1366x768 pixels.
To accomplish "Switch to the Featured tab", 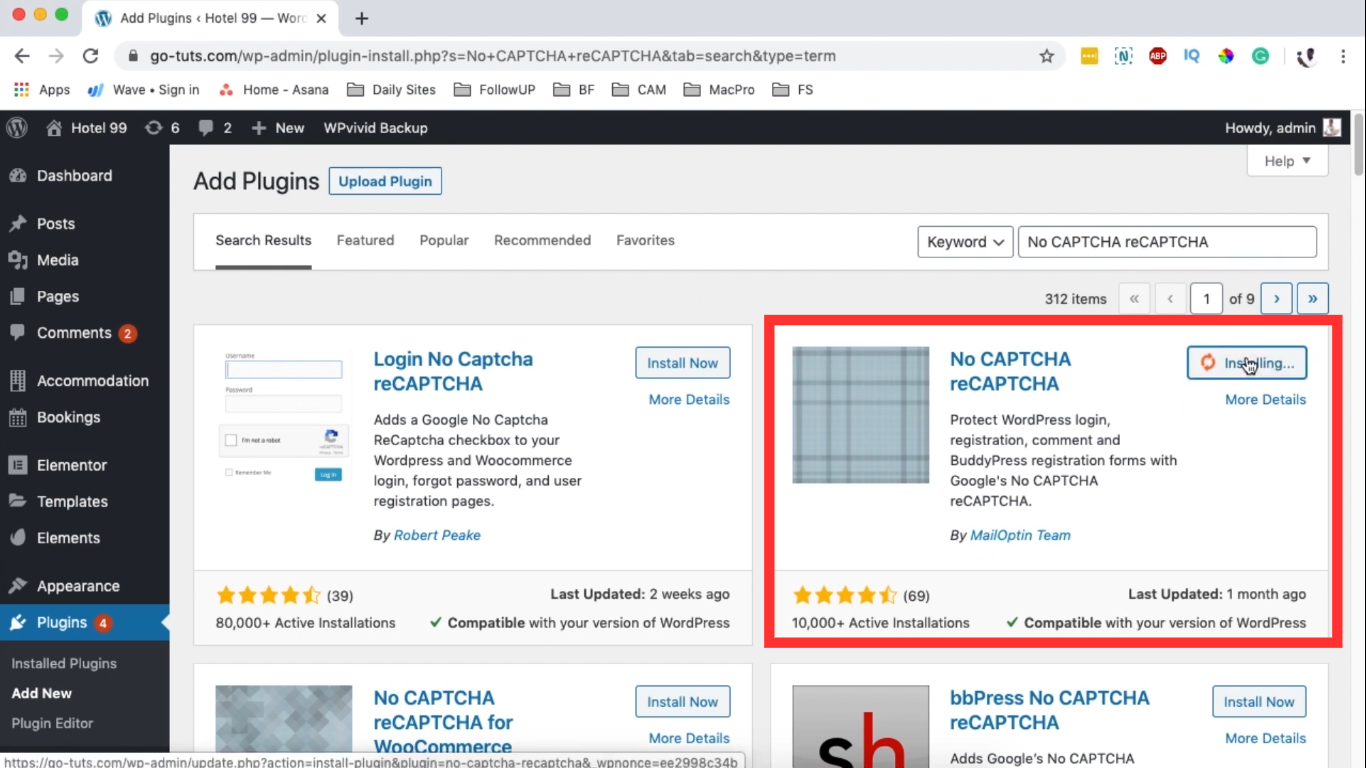I will pyautogui.click(x=365, y=240).
